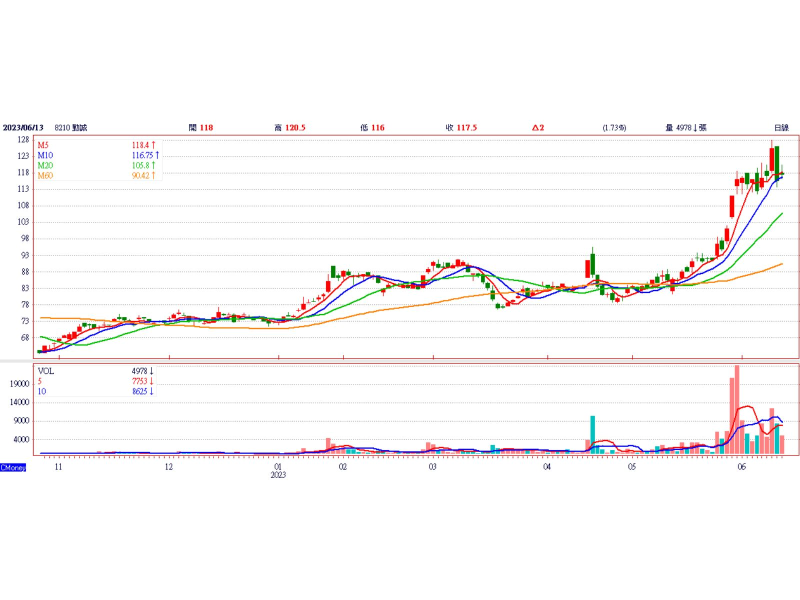Select the M20 moving average legend
The height and width of the screenshot is (600, 800).
pyautogui.click(x=45, y=166)
